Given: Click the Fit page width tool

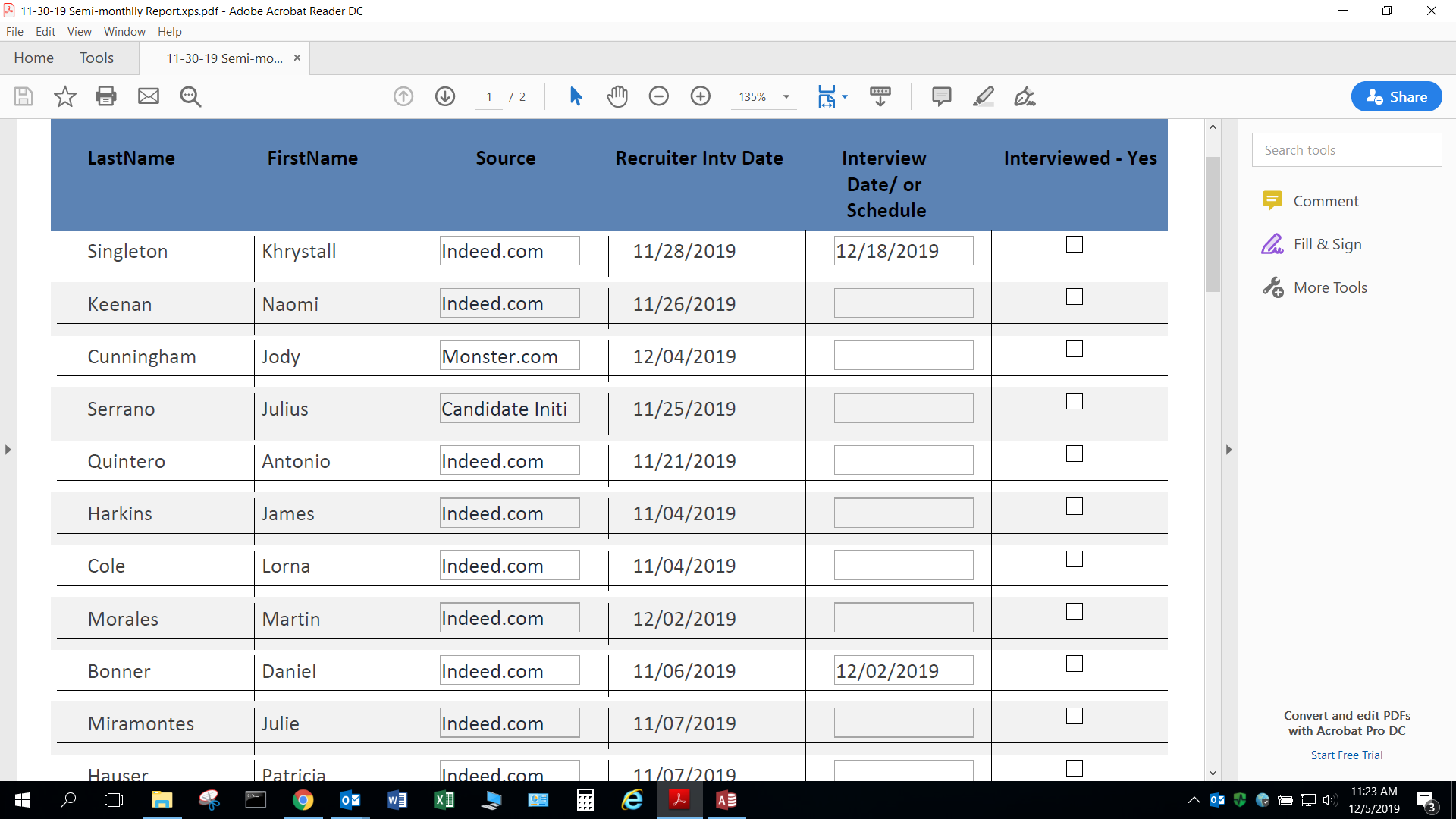Looking at the screenshot, I should click(827, 96).
